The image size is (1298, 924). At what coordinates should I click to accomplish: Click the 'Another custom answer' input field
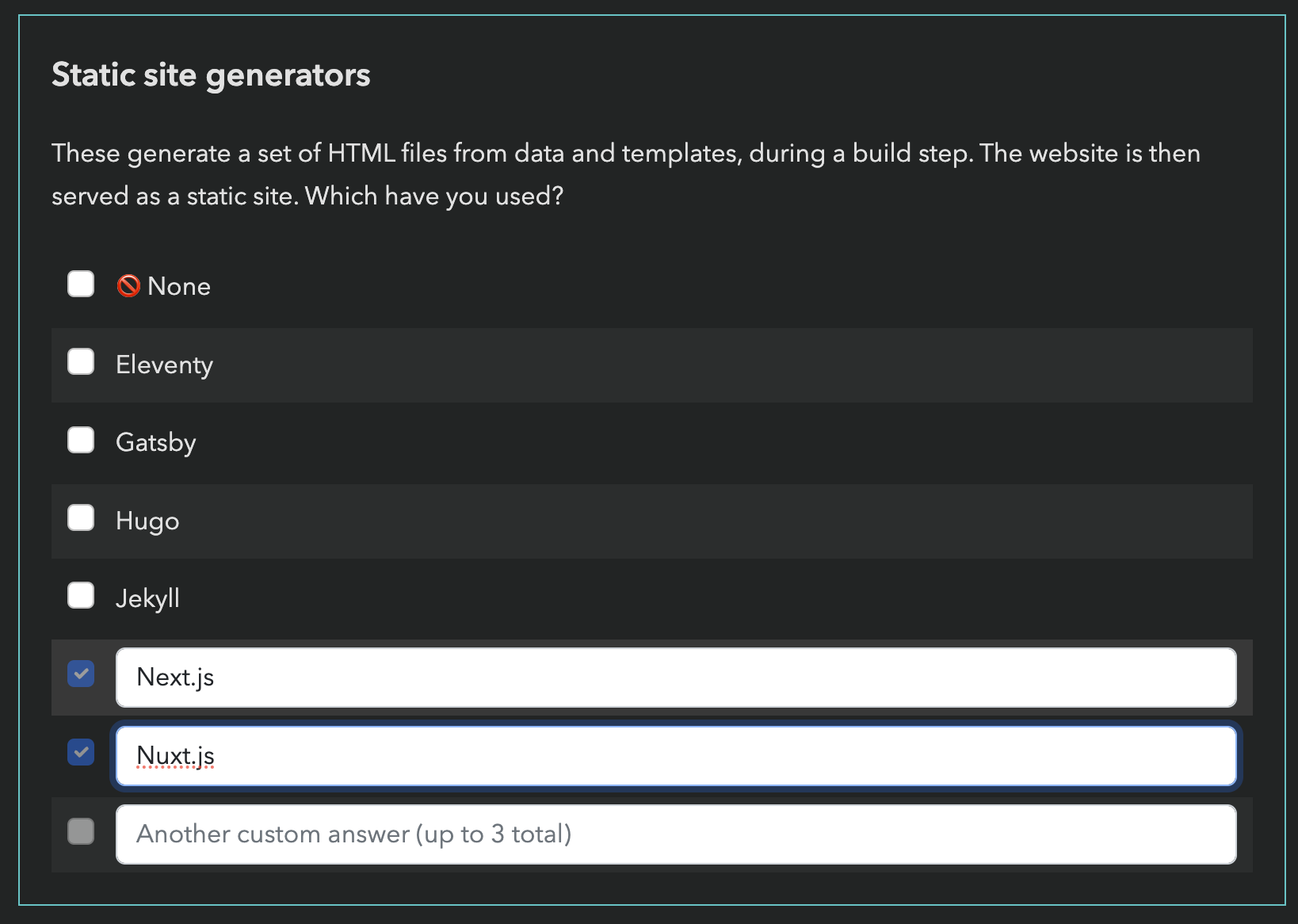tap(676, 834)
